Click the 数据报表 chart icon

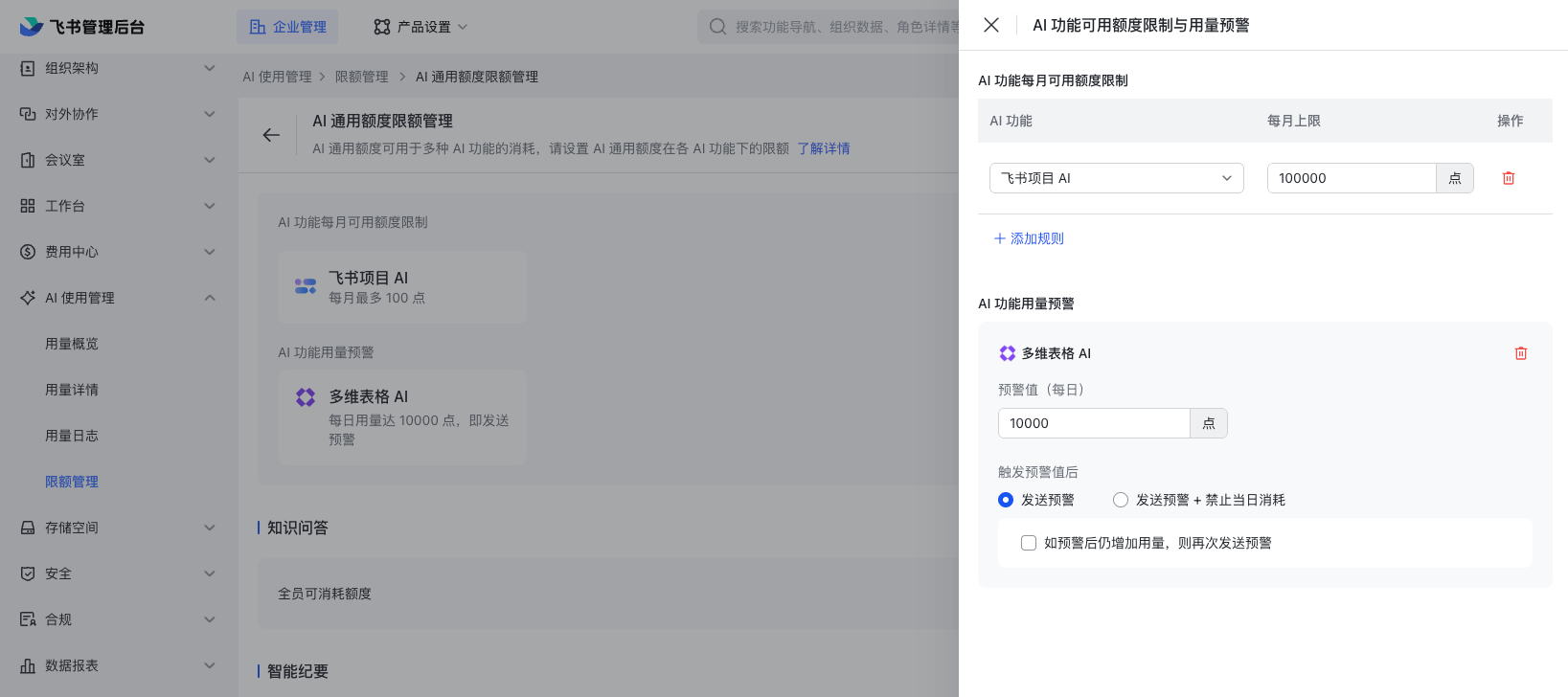coord(28,665)
